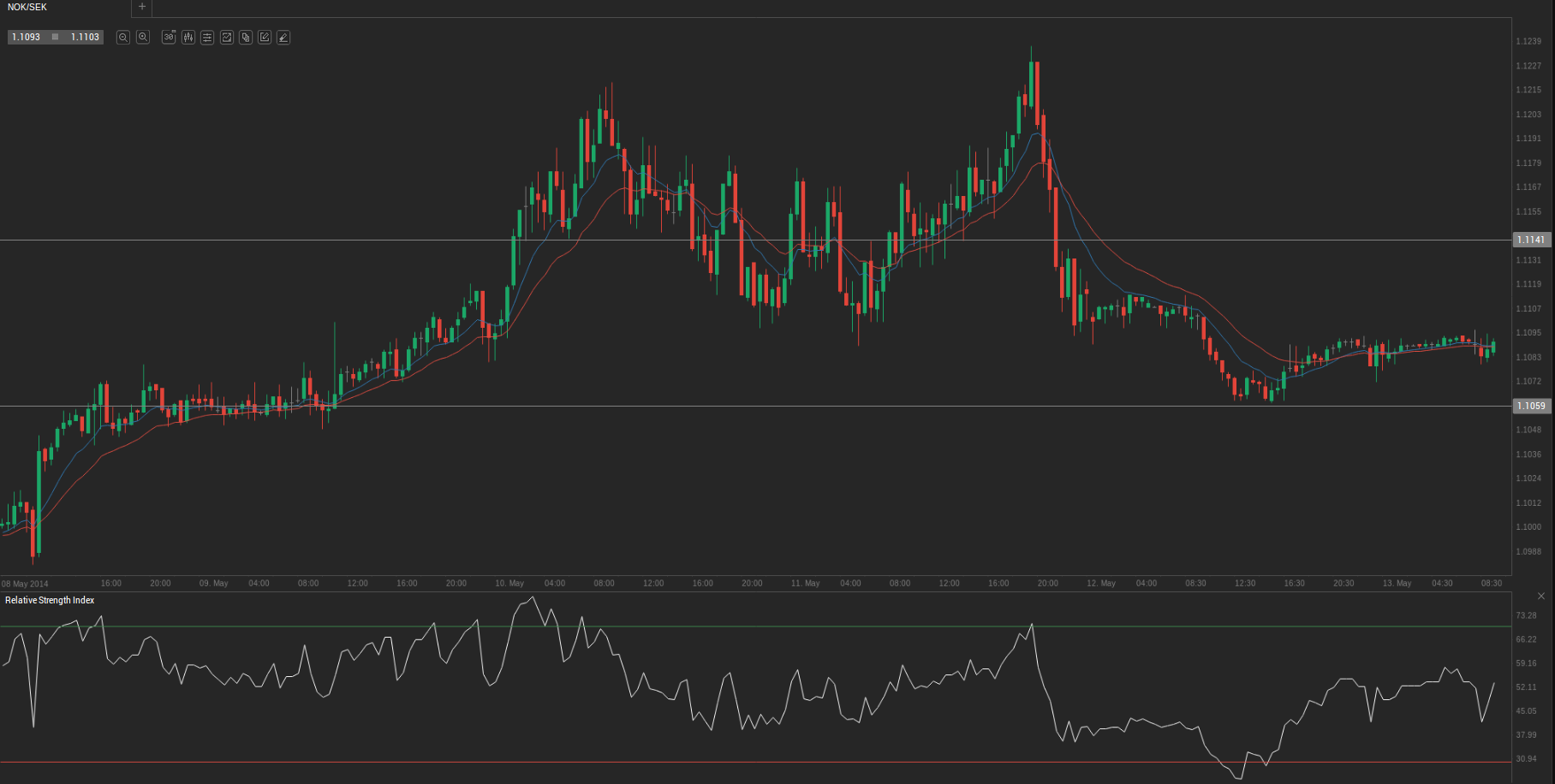The height and width of the screenshot is (784, 1555).
Task: Click the duplicate chart copy icon
Action: coord(246,38)
